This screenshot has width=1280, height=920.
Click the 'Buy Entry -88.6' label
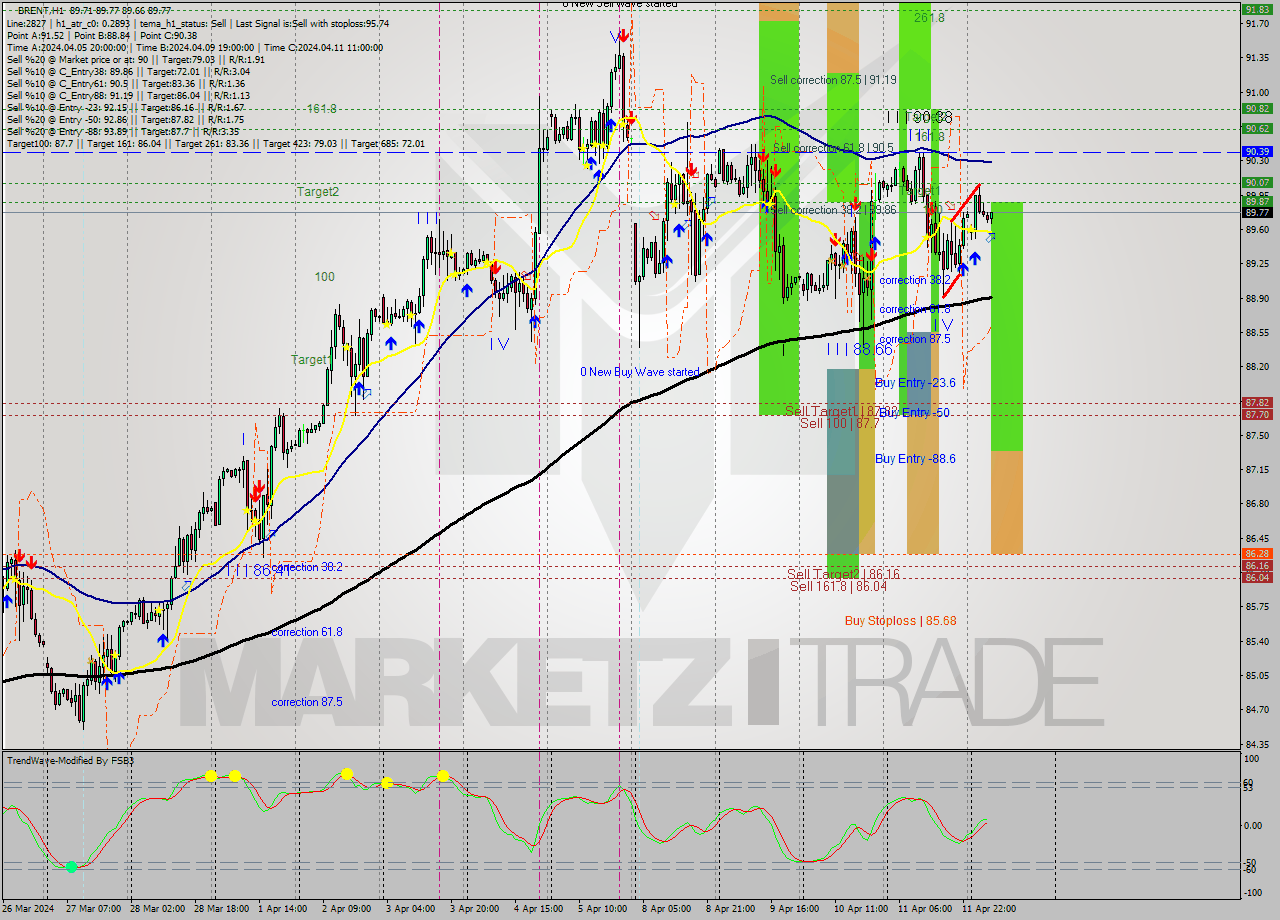click(x=915, y=459)
